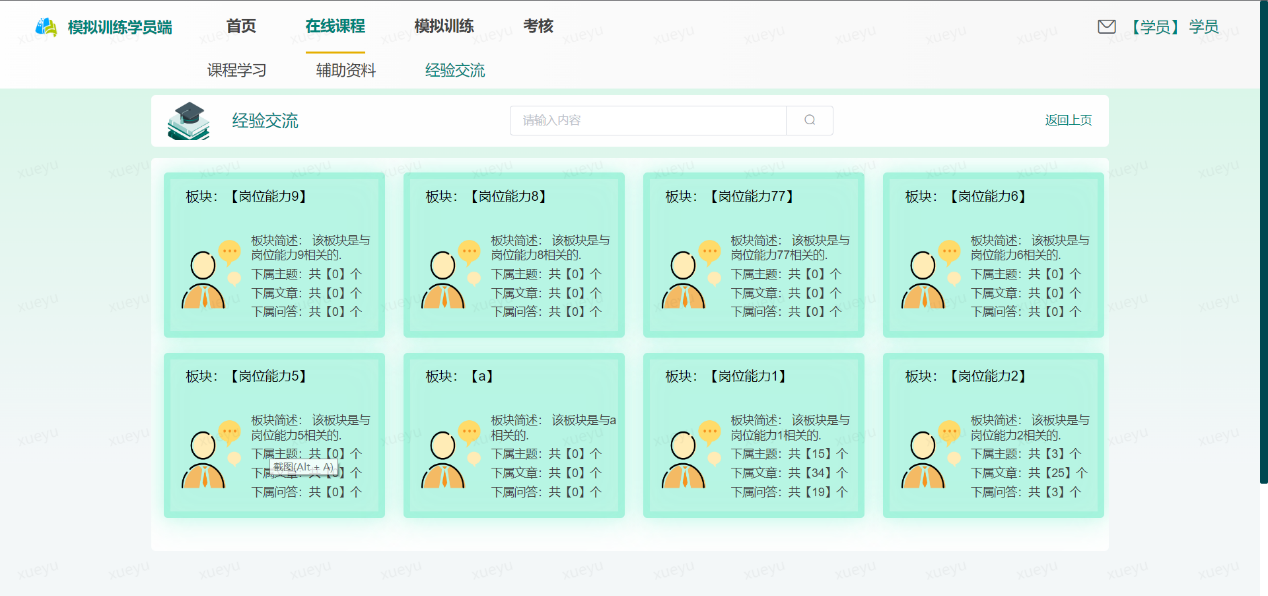Open the 岗位能力77 board card
The height and width of the screenshot is (596, 1268).
pyautogui.click(x=753, y=254)
